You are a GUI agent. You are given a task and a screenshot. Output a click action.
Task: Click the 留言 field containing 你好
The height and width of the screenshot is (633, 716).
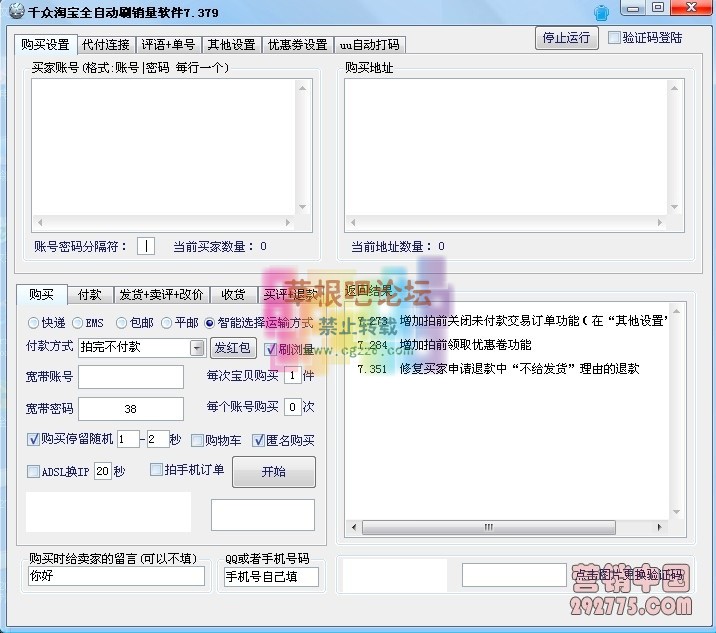pos(116,576)
